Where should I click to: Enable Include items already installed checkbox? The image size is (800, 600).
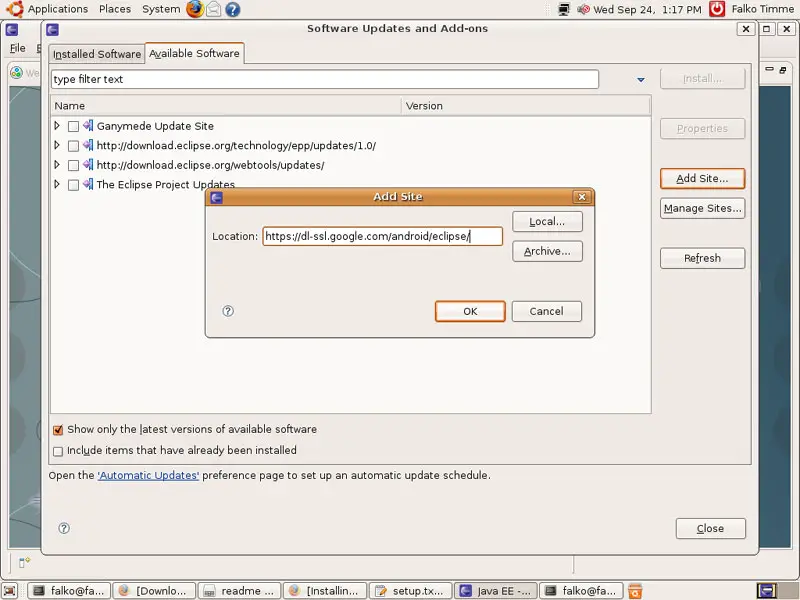pos(58,451)
